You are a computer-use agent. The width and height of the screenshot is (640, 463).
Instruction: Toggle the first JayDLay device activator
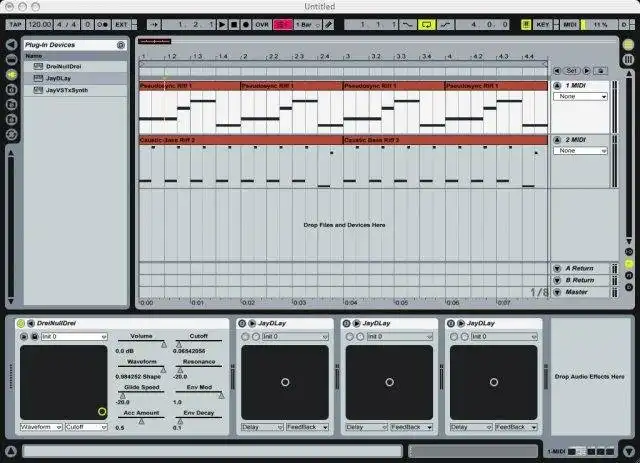click(242, 323)
